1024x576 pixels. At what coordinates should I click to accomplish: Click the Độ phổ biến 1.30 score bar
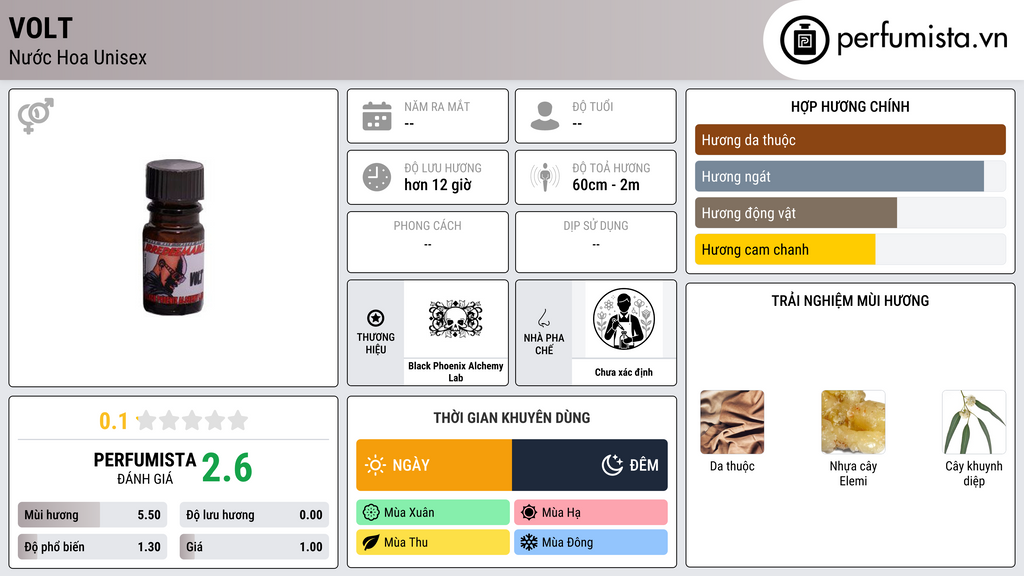click(x=93, y=547)
